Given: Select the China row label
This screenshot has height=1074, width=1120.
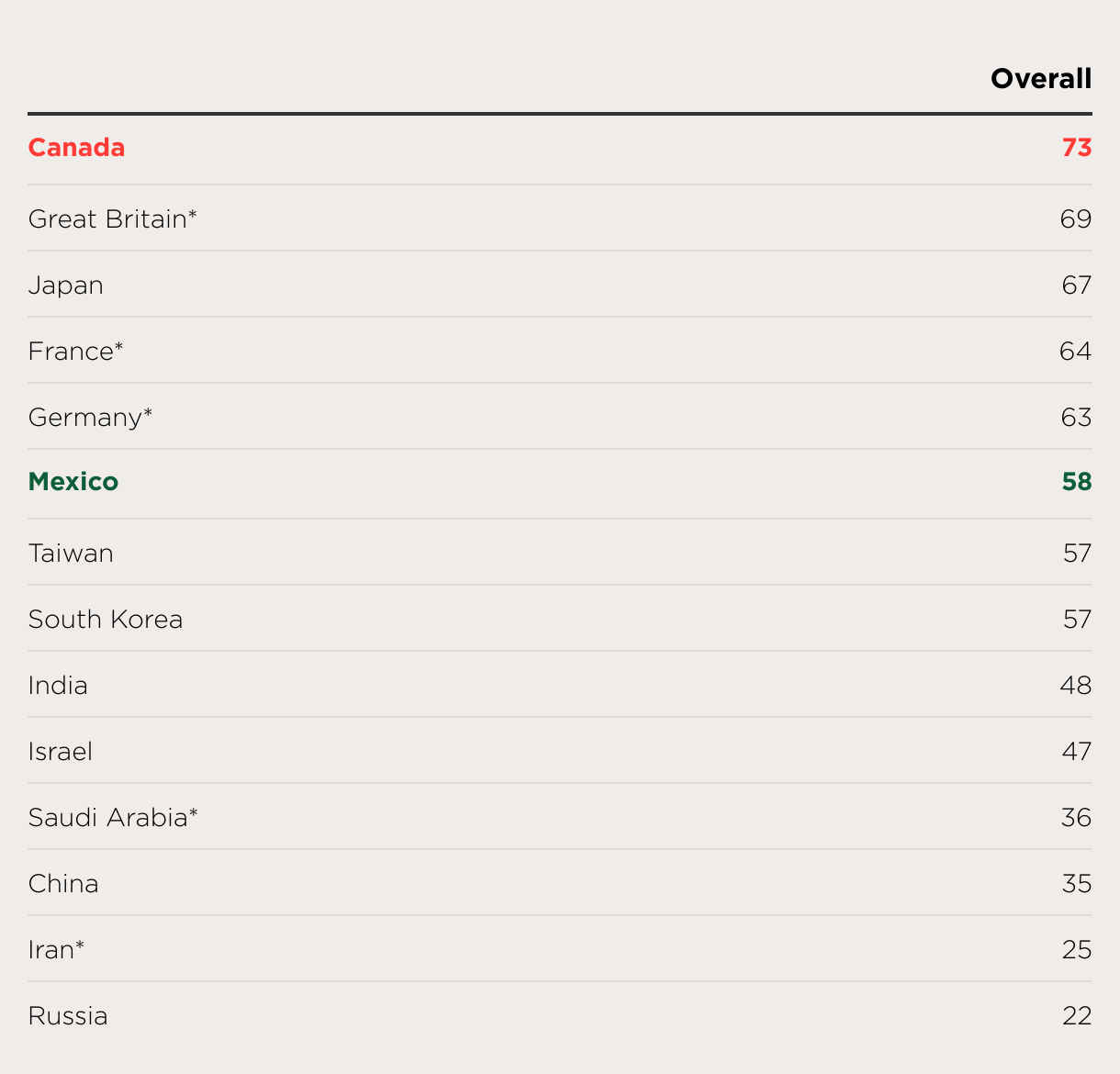Looking at the screenshot, I should tap(63, 884).
